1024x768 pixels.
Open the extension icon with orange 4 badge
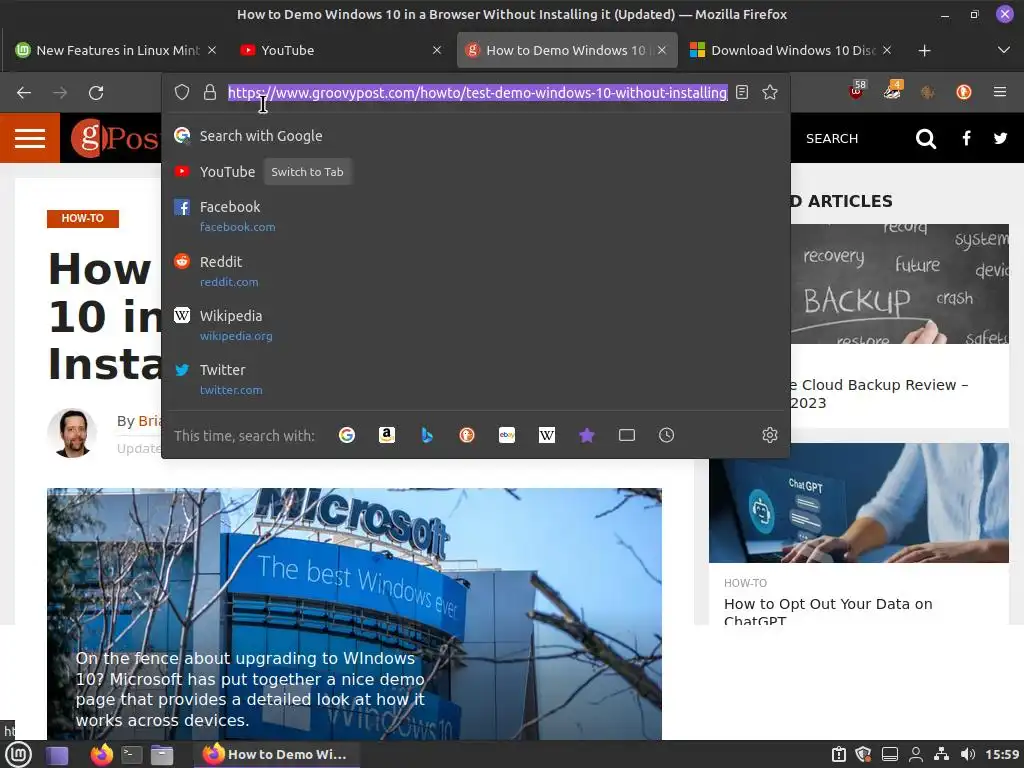pyautogui.click(x=892, y=91)
